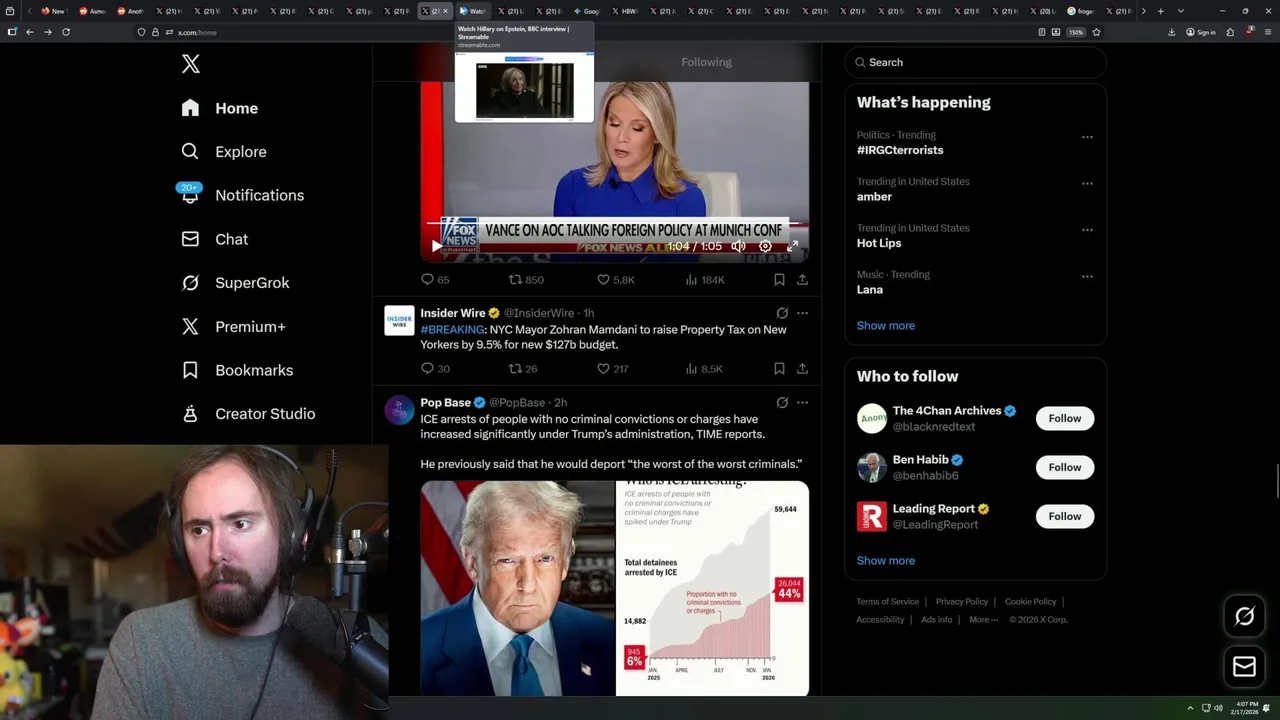View analytics of the post with 184K views

point(705,280)
